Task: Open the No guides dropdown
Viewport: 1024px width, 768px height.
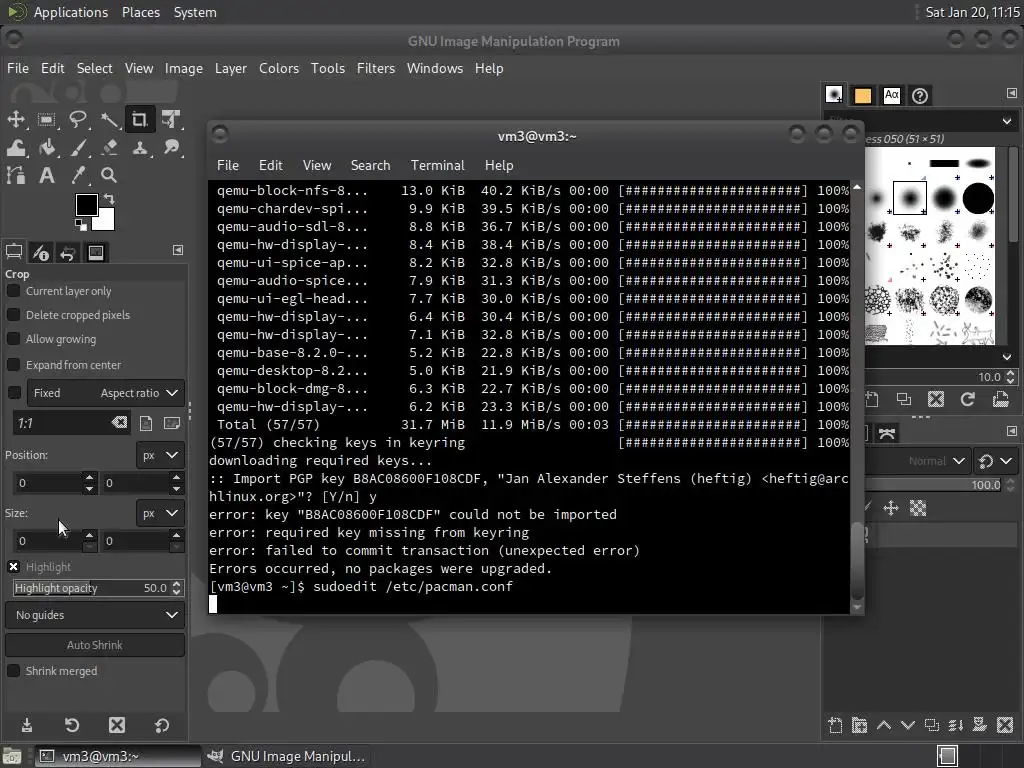Action: tap(95, 615)
